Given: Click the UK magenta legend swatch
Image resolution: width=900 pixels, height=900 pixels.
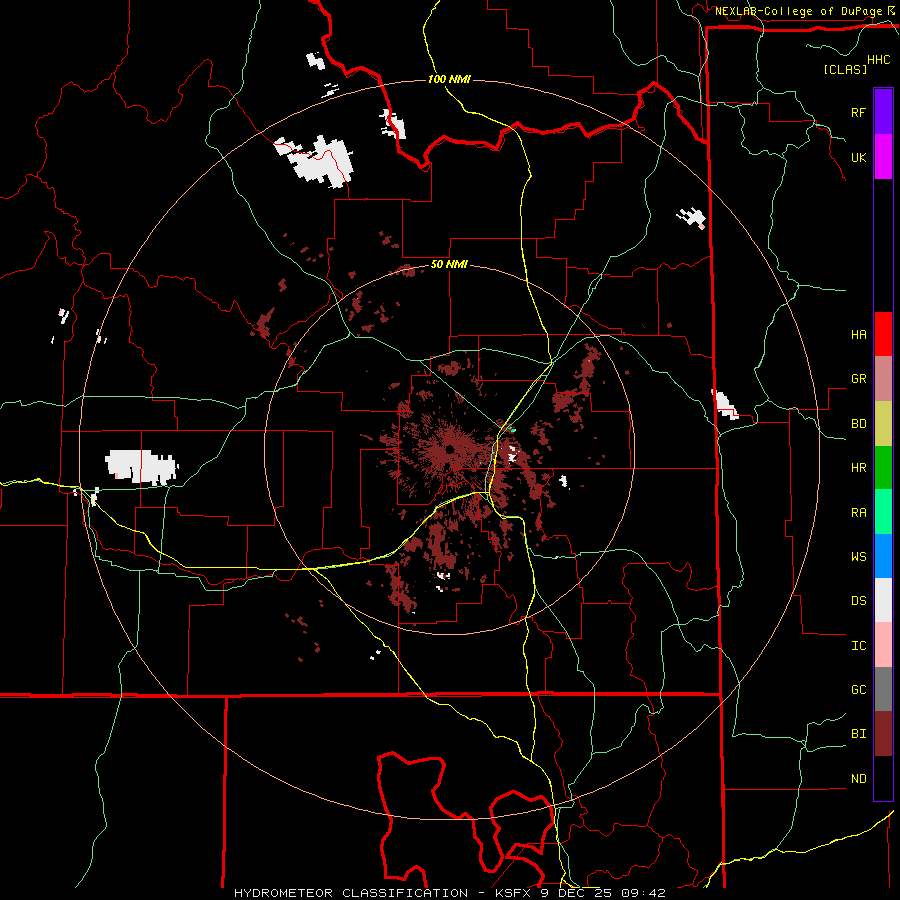Looking at the screenshot, I should coord(883,157).
